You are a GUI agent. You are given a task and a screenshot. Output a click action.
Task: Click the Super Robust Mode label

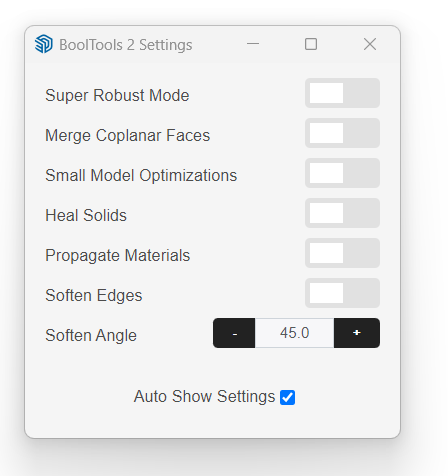117,95
